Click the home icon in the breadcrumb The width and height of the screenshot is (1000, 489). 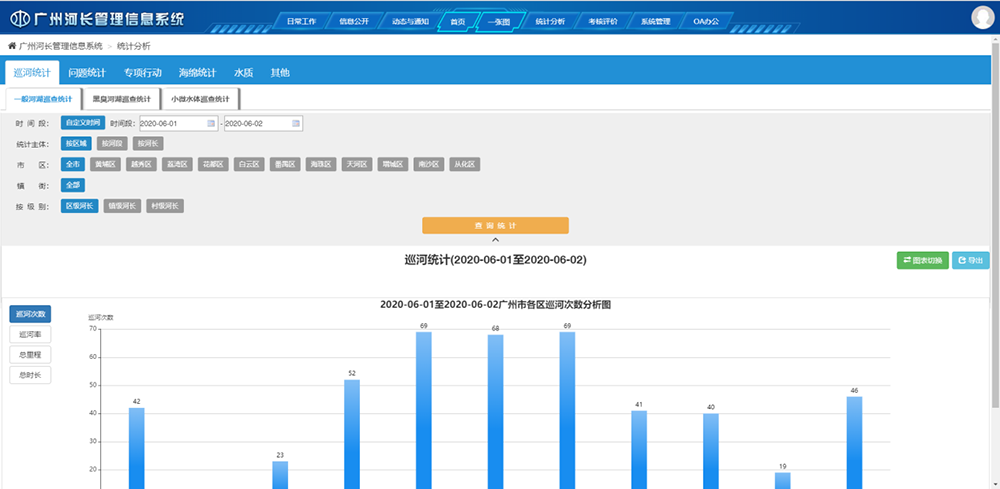click(12, 47)
